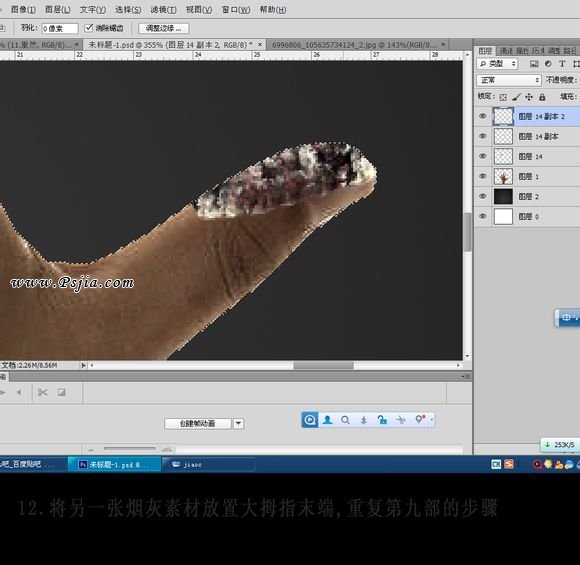
Task: Click the horizontal canvas scrollbar thumb
Action: 323,365
